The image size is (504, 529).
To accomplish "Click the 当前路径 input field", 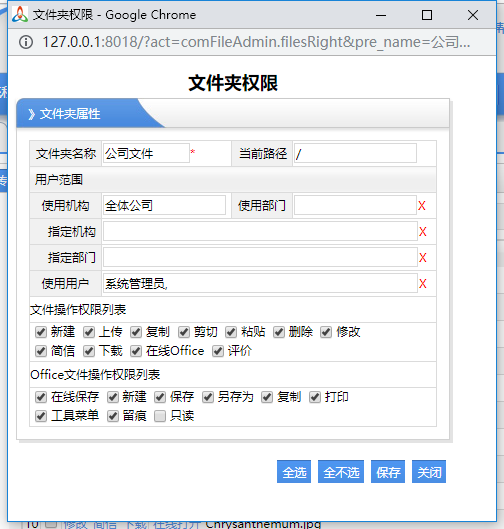I will [355, 154].
